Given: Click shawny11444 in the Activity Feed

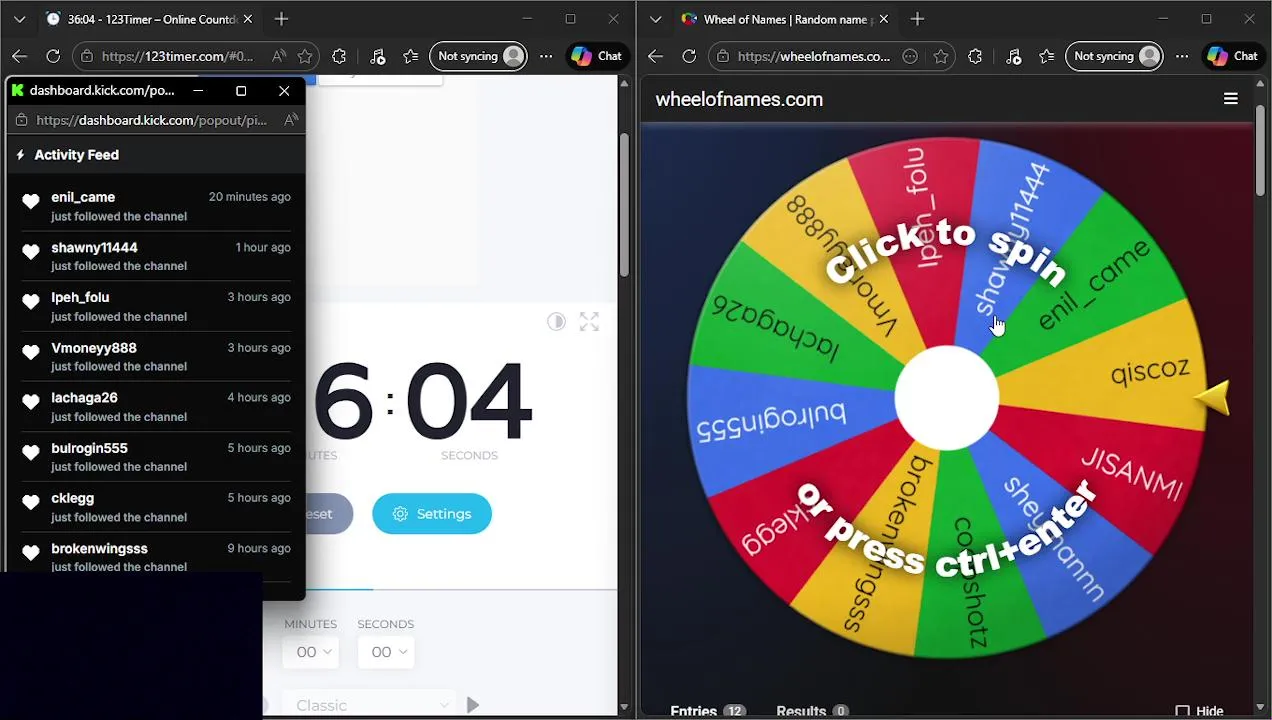Looking at the screenshot, I should (94, 247).
